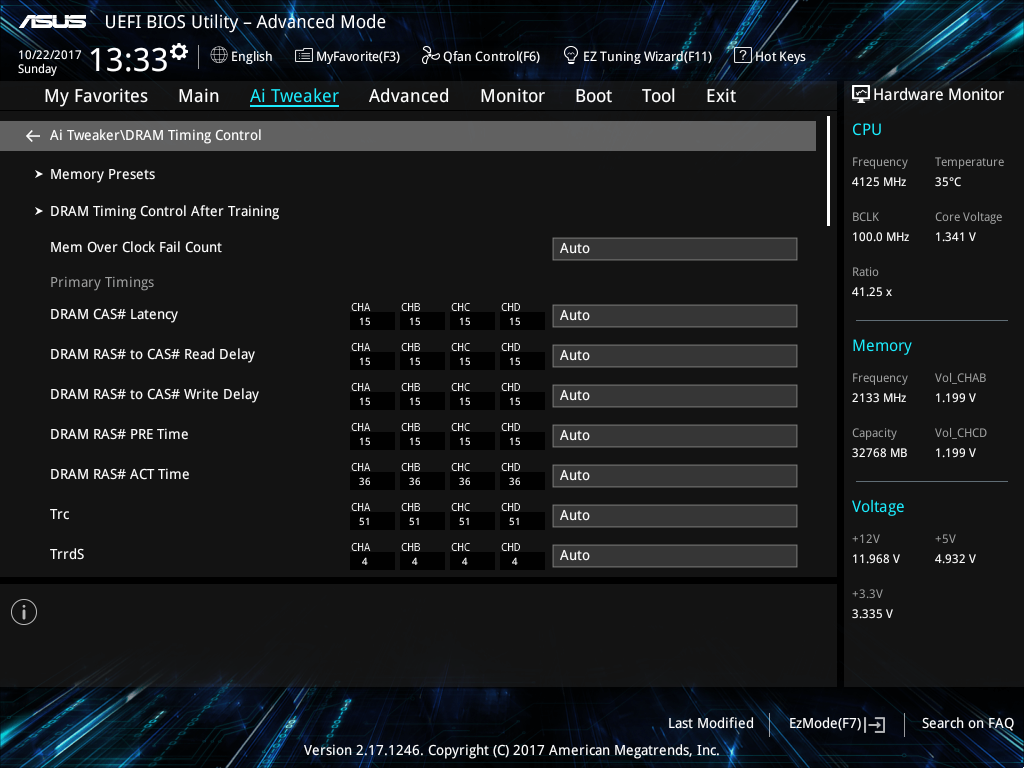1024x768 pixels.
Task: Click Last Modified button
Action: point(711,724)
